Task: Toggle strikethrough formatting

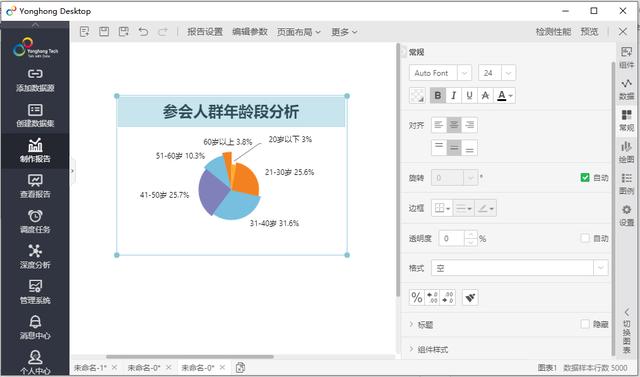Action: click(485, 95)
